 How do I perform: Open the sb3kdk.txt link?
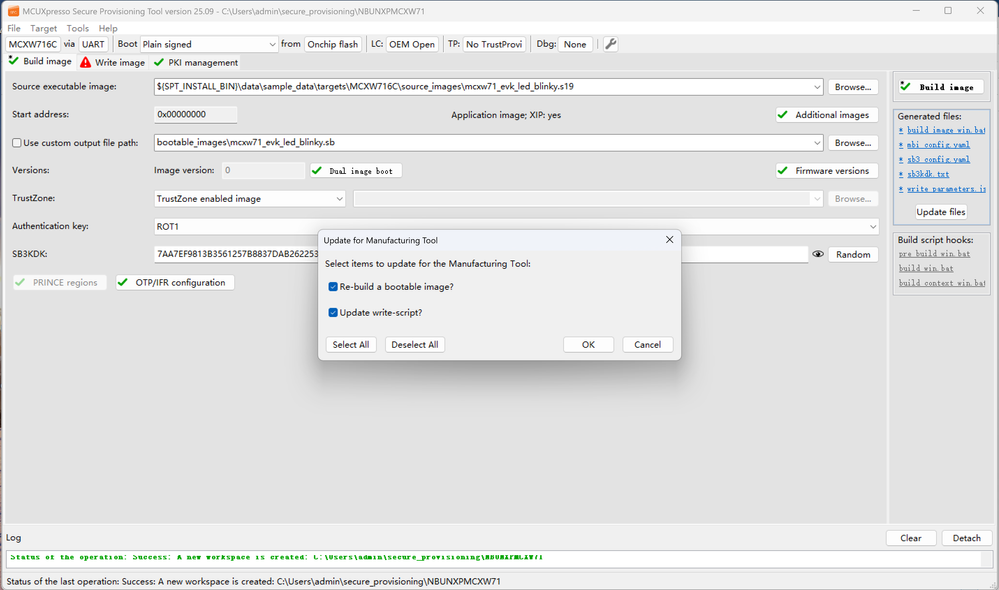click(x=928, y=175)
